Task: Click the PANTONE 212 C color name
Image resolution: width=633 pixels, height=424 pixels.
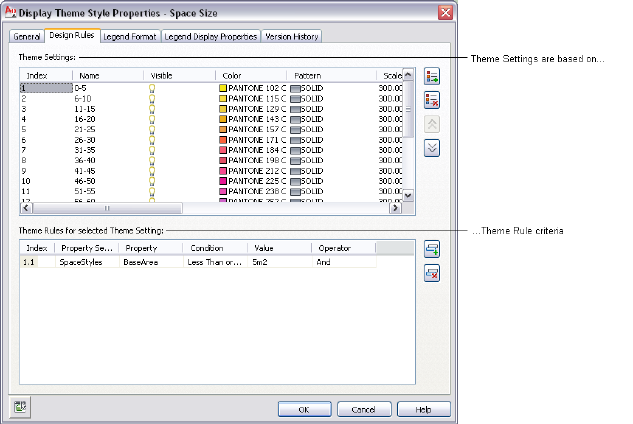Action: pos(257,171)
